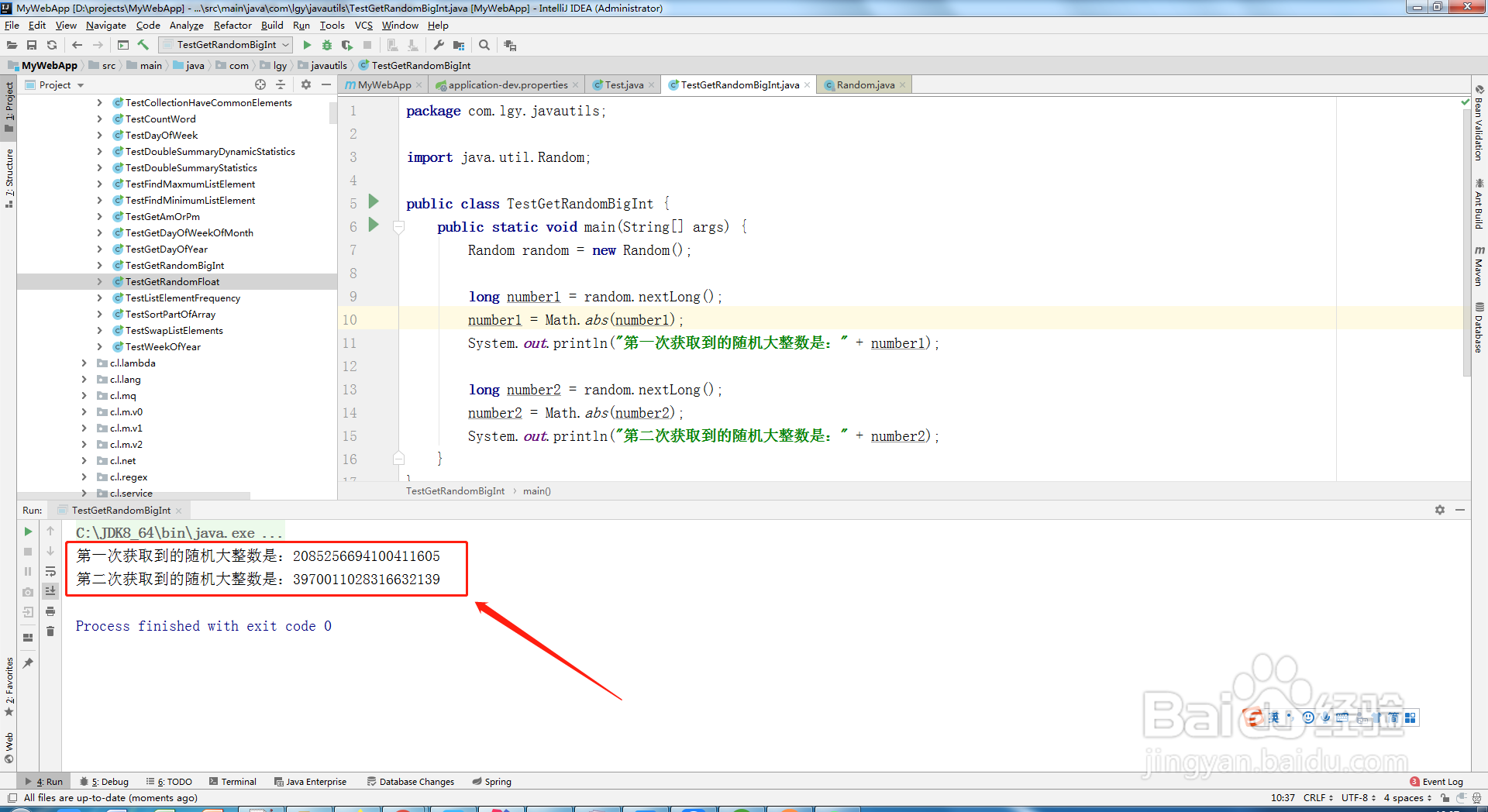Build the project with the green hammer icon
The width and height of the screenshot is (1488, 812).
[x=143, y=45]
